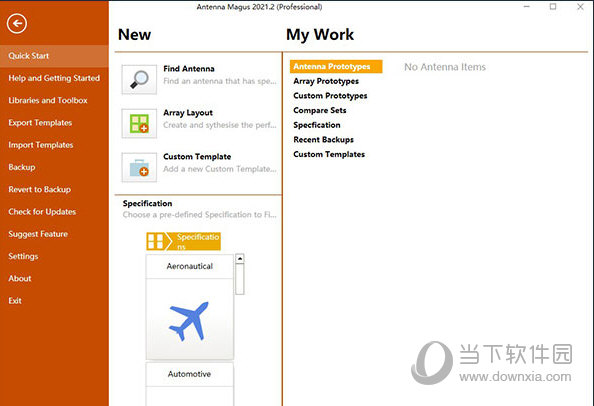The height and width of the screenshot is (406, 594).
Task: Open Specfication under My Work
Action: 317,125
